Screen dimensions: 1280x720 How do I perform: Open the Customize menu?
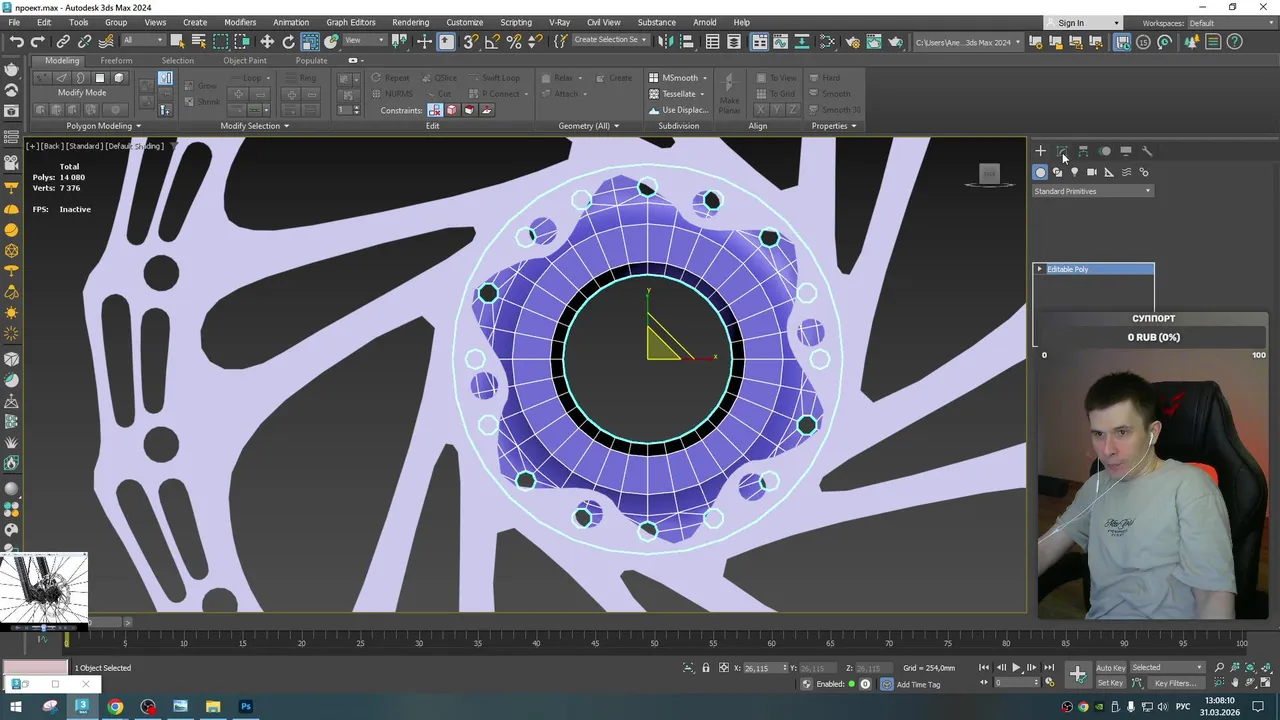[x=464, y=22]
